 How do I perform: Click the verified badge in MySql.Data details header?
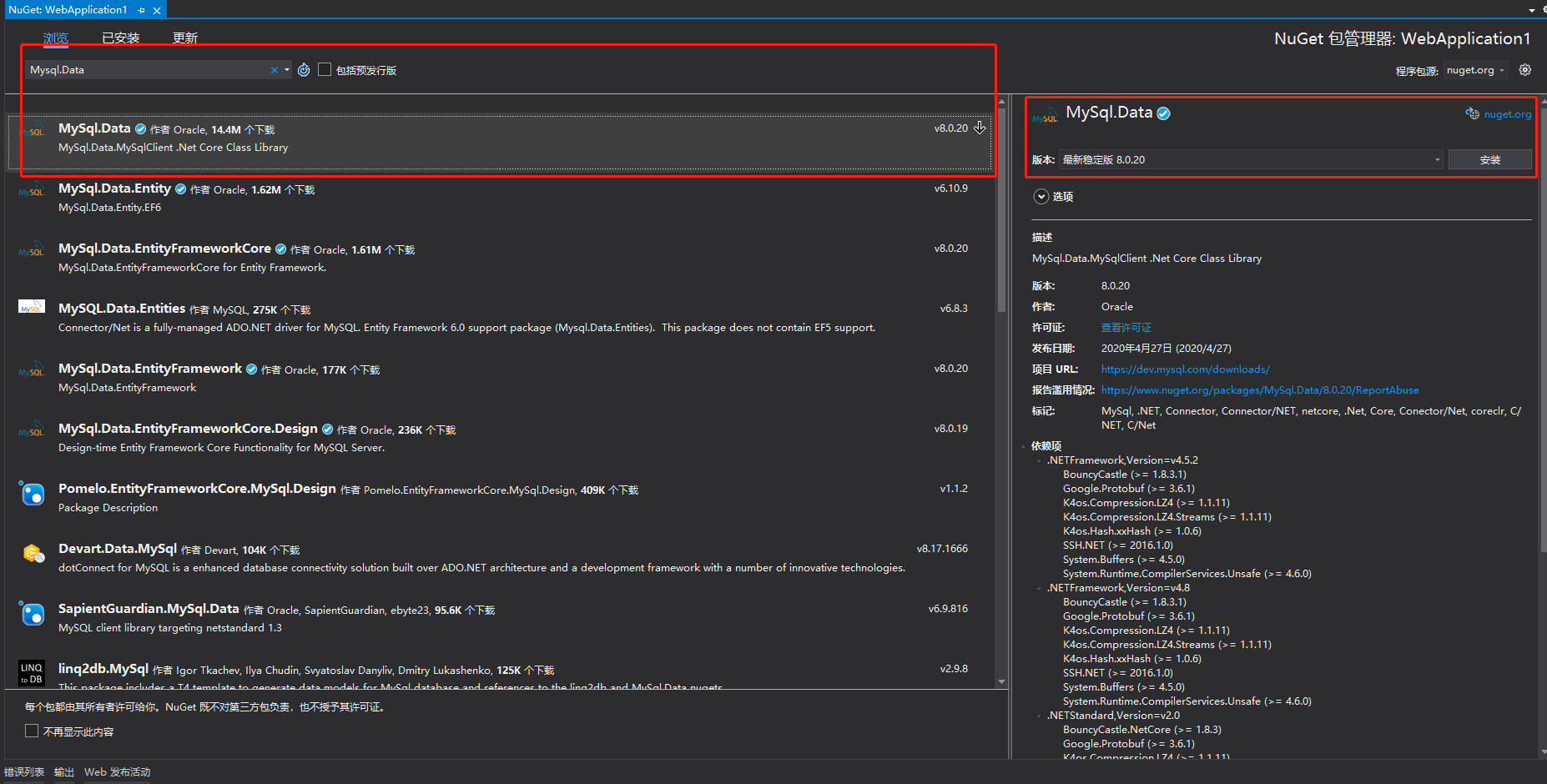click(1164, 113)
